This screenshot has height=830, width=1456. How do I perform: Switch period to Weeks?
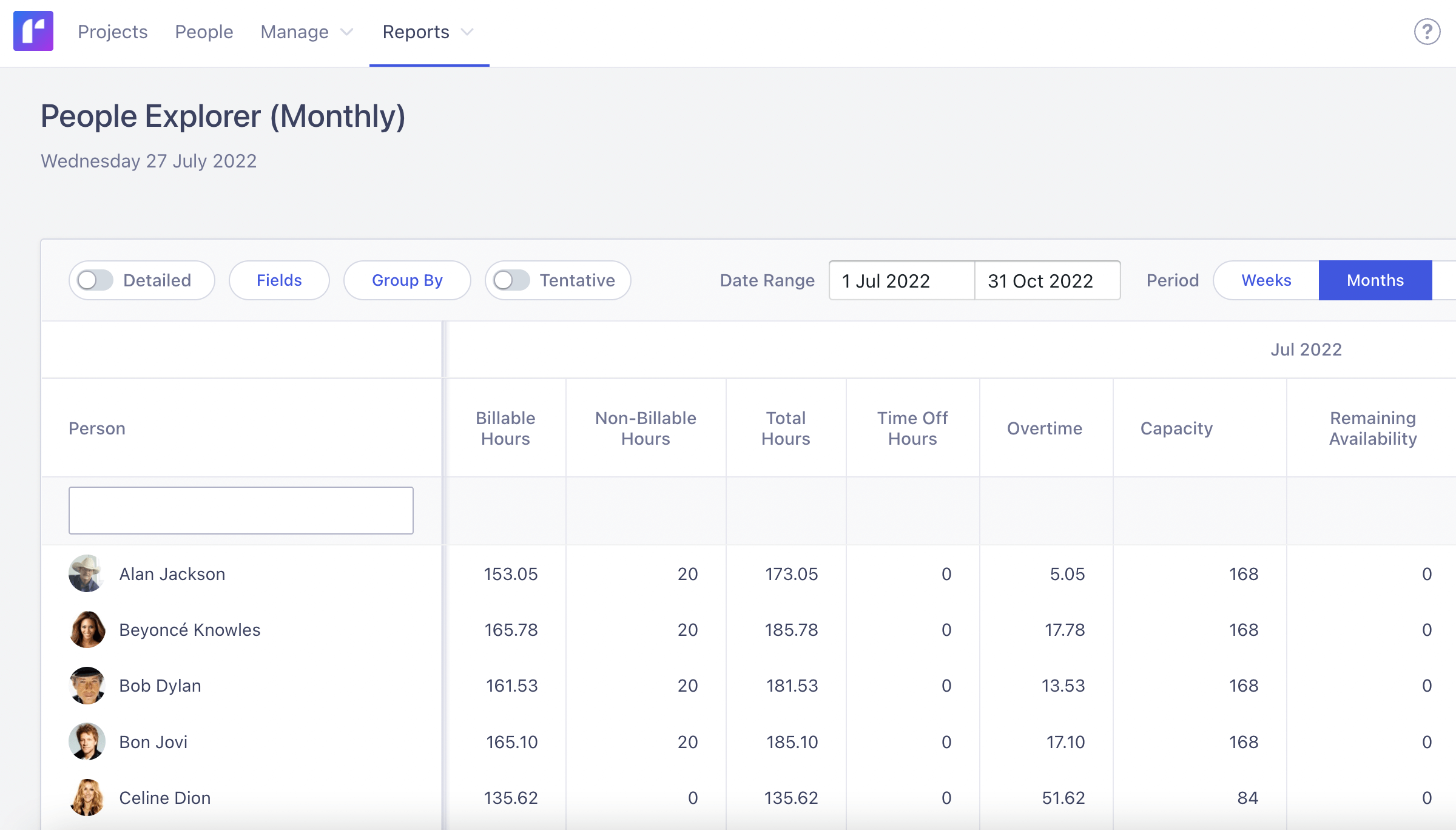pyautogui.click(x=1266, y=280)
